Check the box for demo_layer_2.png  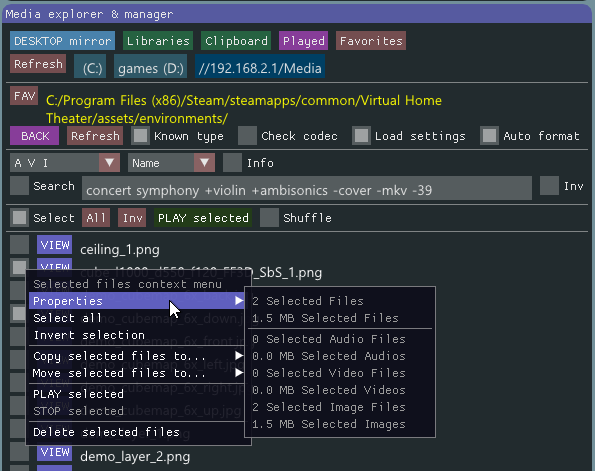coord(19,452)
